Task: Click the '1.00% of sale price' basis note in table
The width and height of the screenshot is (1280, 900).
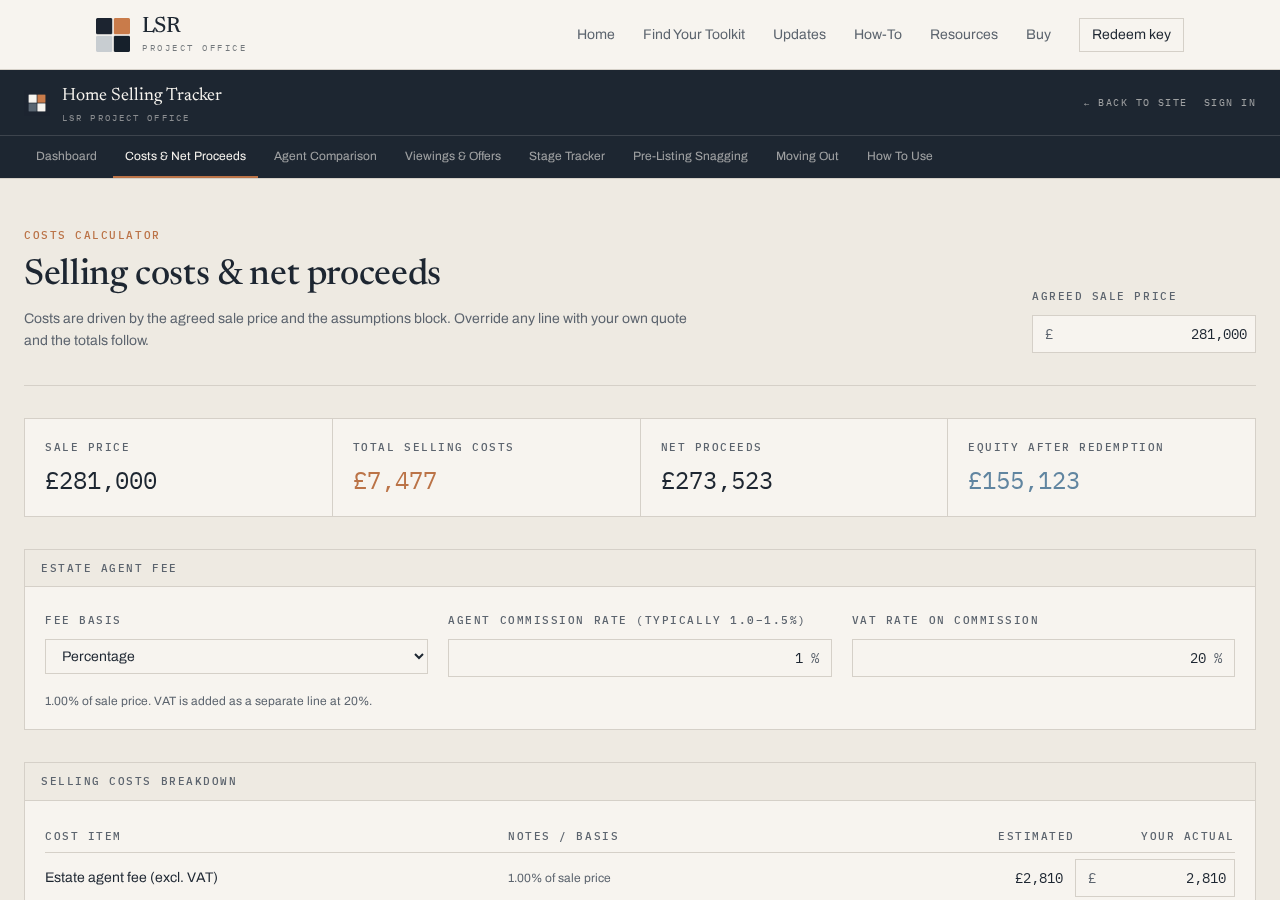Action: (559, 878)
